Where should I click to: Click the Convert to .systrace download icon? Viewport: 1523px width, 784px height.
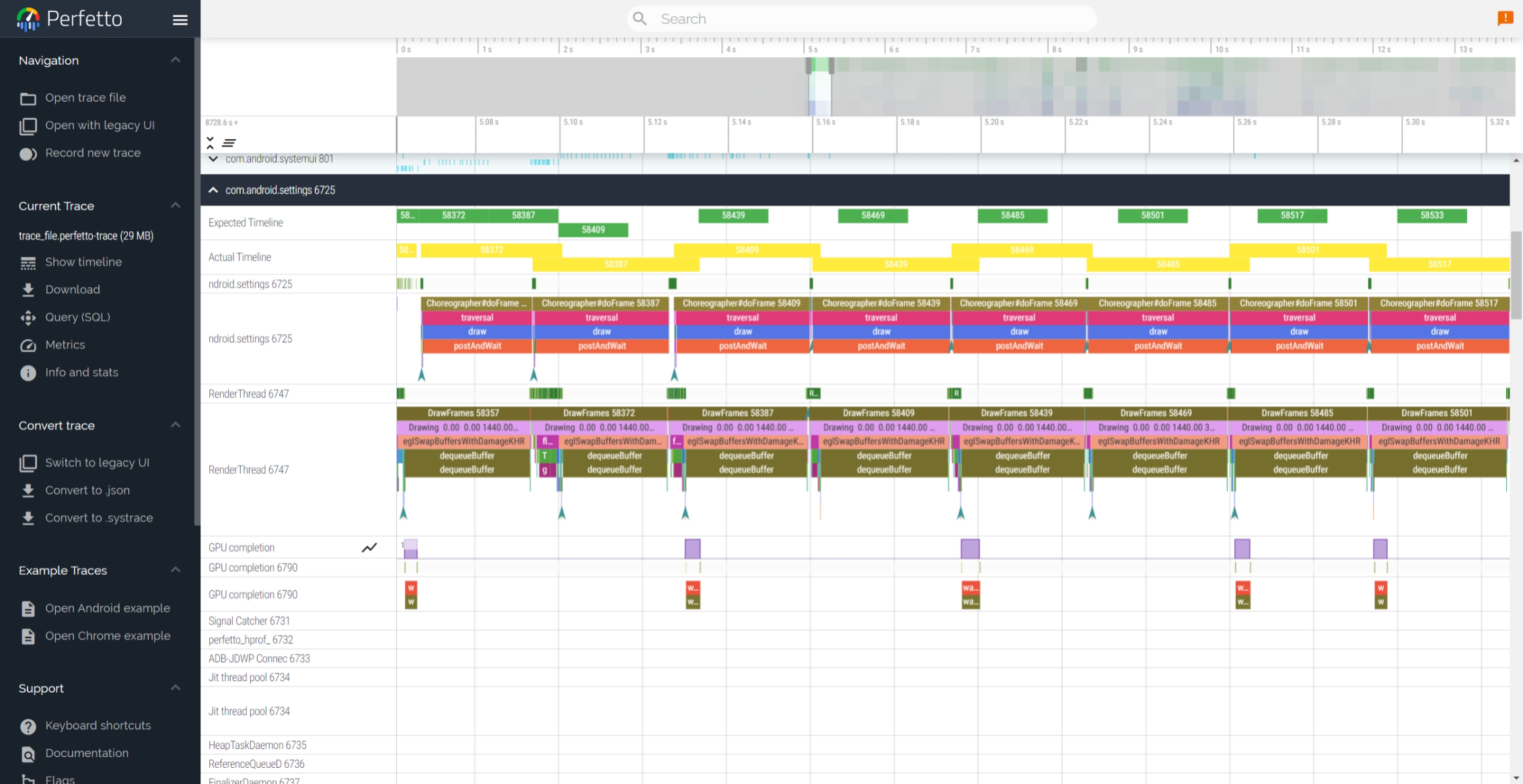coord(28,518)
